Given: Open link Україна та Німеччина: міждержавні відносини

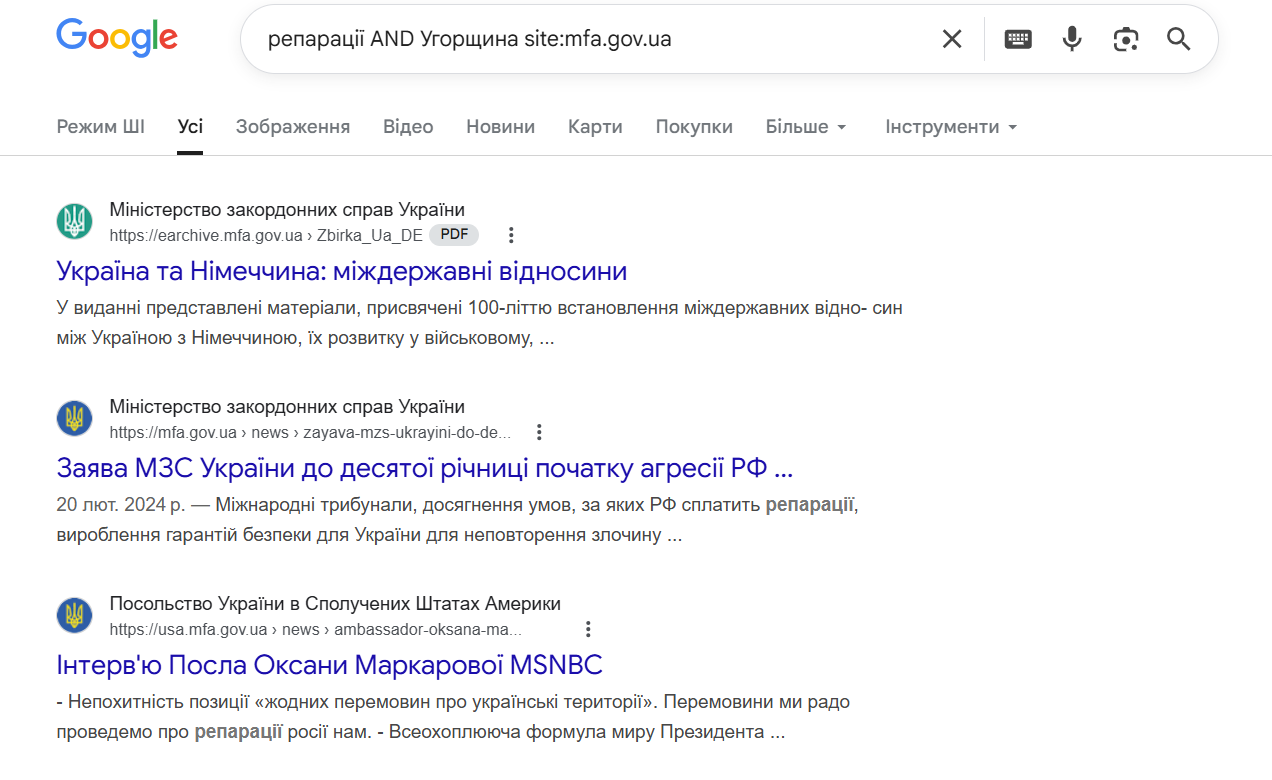Looking at the screenshot, I should pyautogui.click(x=341, y=271).
